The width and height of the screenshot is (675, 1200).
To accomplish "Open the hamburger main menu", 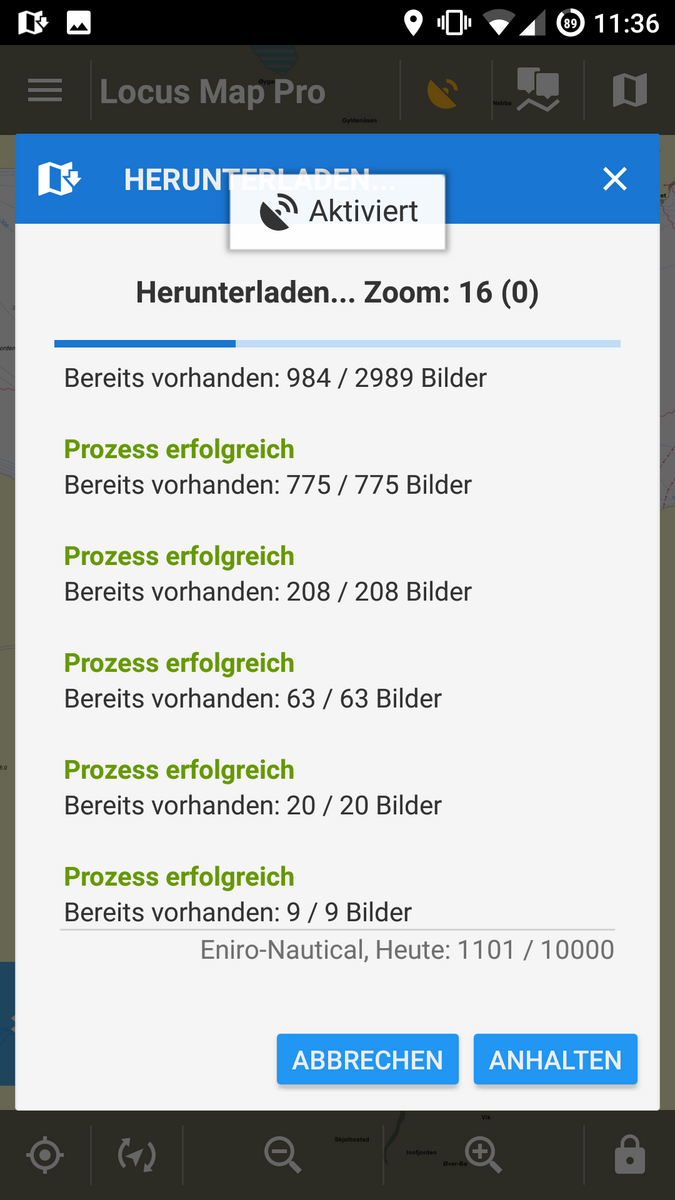I will 45,91.
